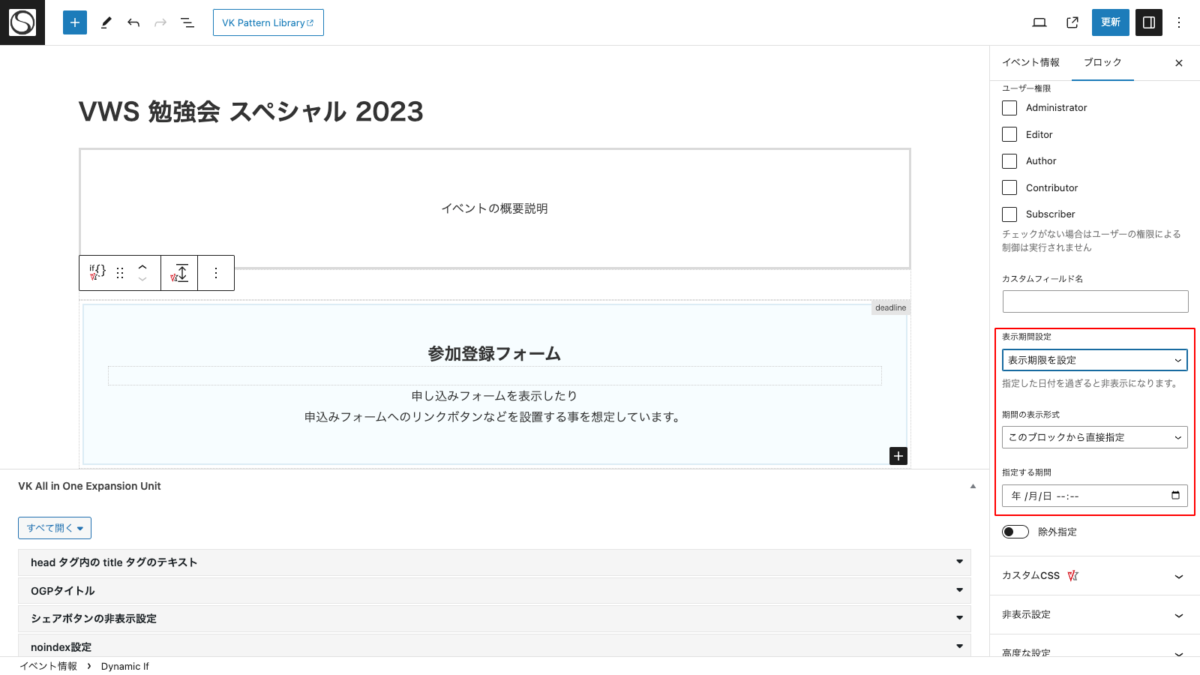Click the VK Pattern Library button
1200x675 pixels.
click(268, 22)
